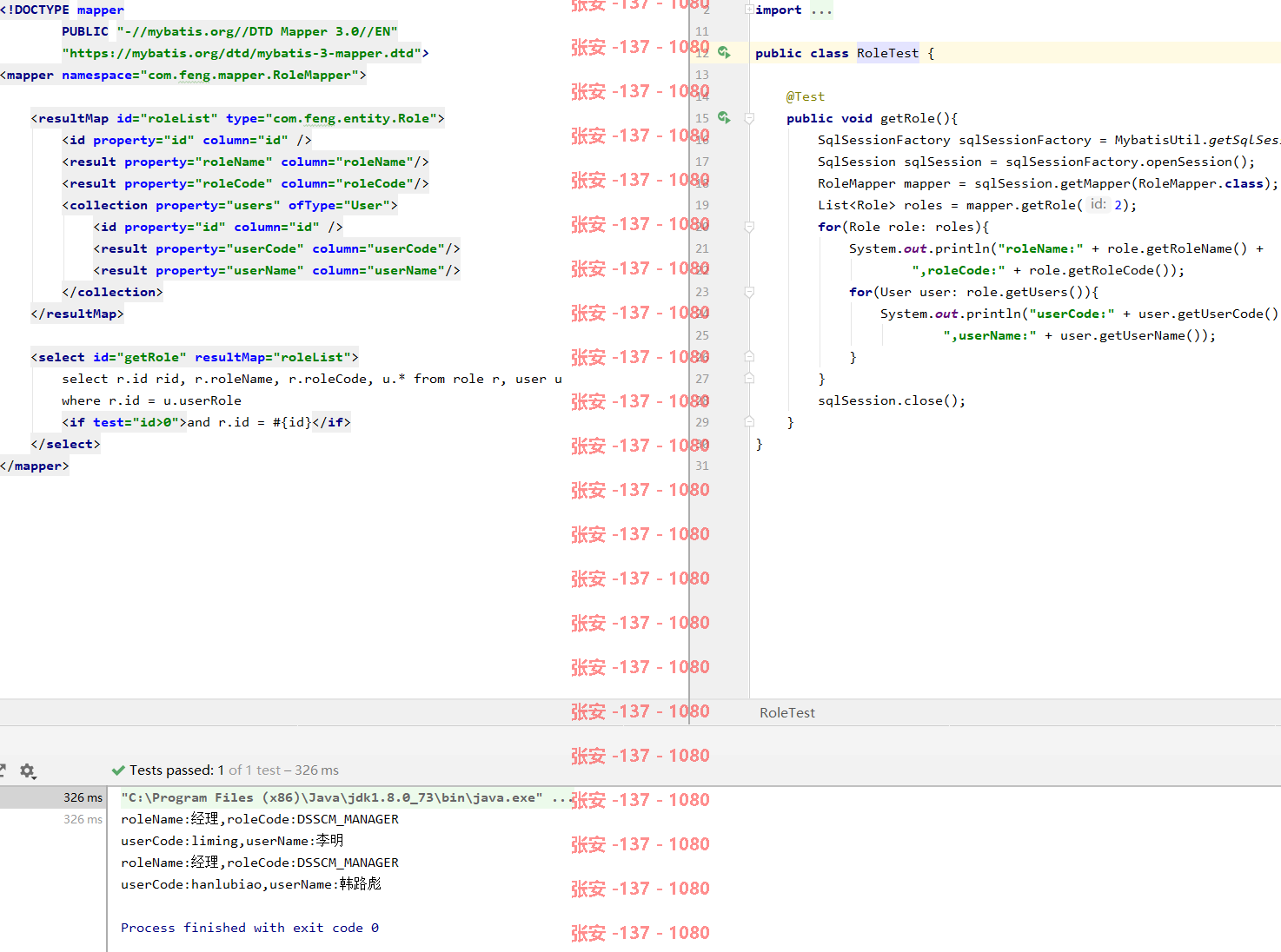The height and width of the screenshot is (952, 1281).
Task: Click the folded import ellipsis placeholder
Action: (x=821, y=10)
